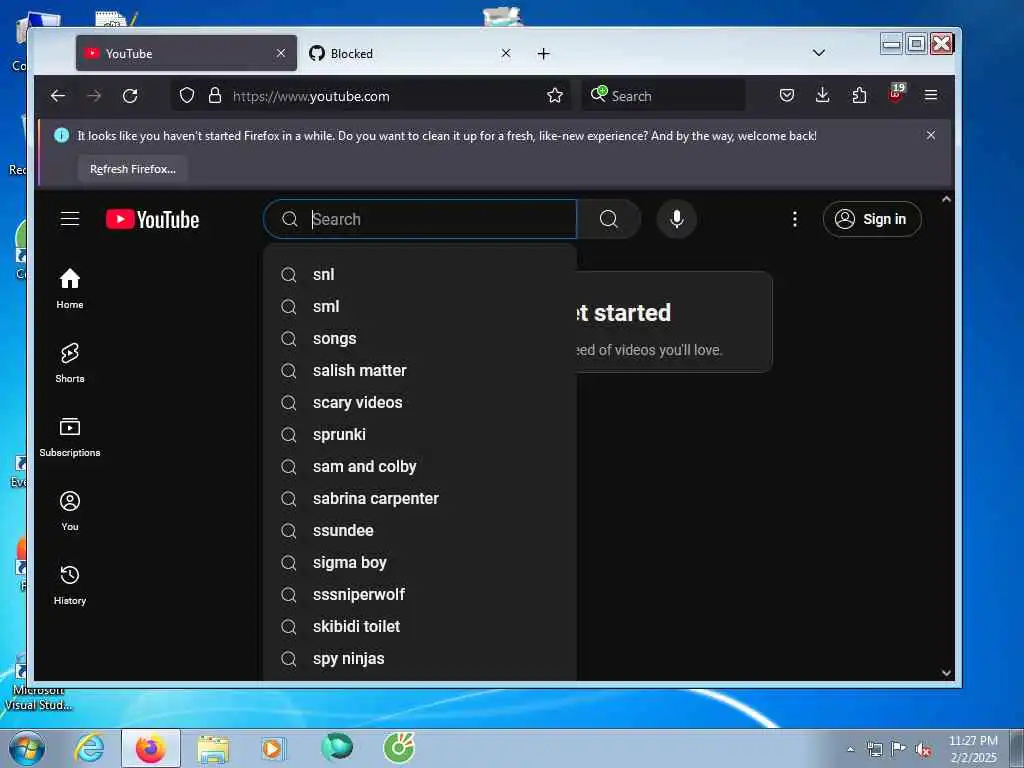
Task: Click the uBlock extension icon with badge 19
Action: [896, 94]
